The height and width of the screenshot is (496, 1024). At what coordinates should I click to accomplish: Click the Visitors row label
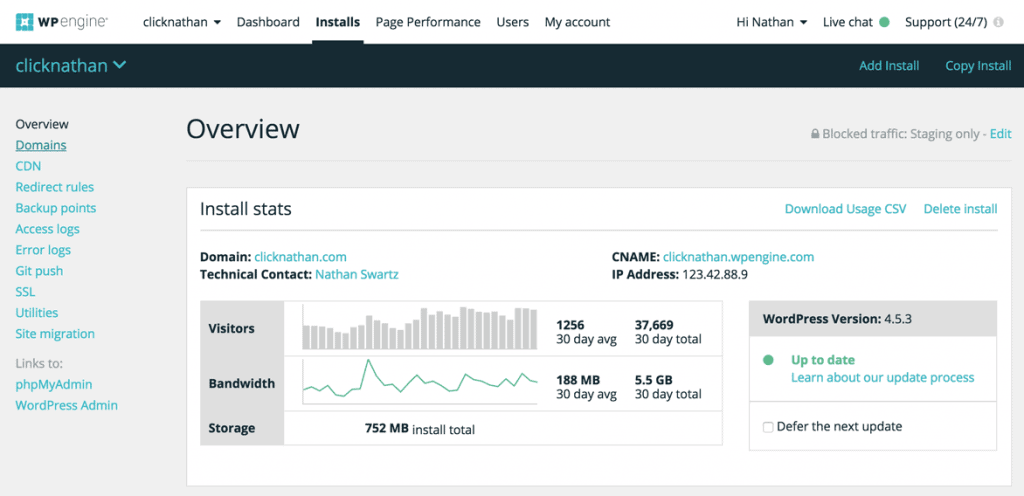point(231,328)
